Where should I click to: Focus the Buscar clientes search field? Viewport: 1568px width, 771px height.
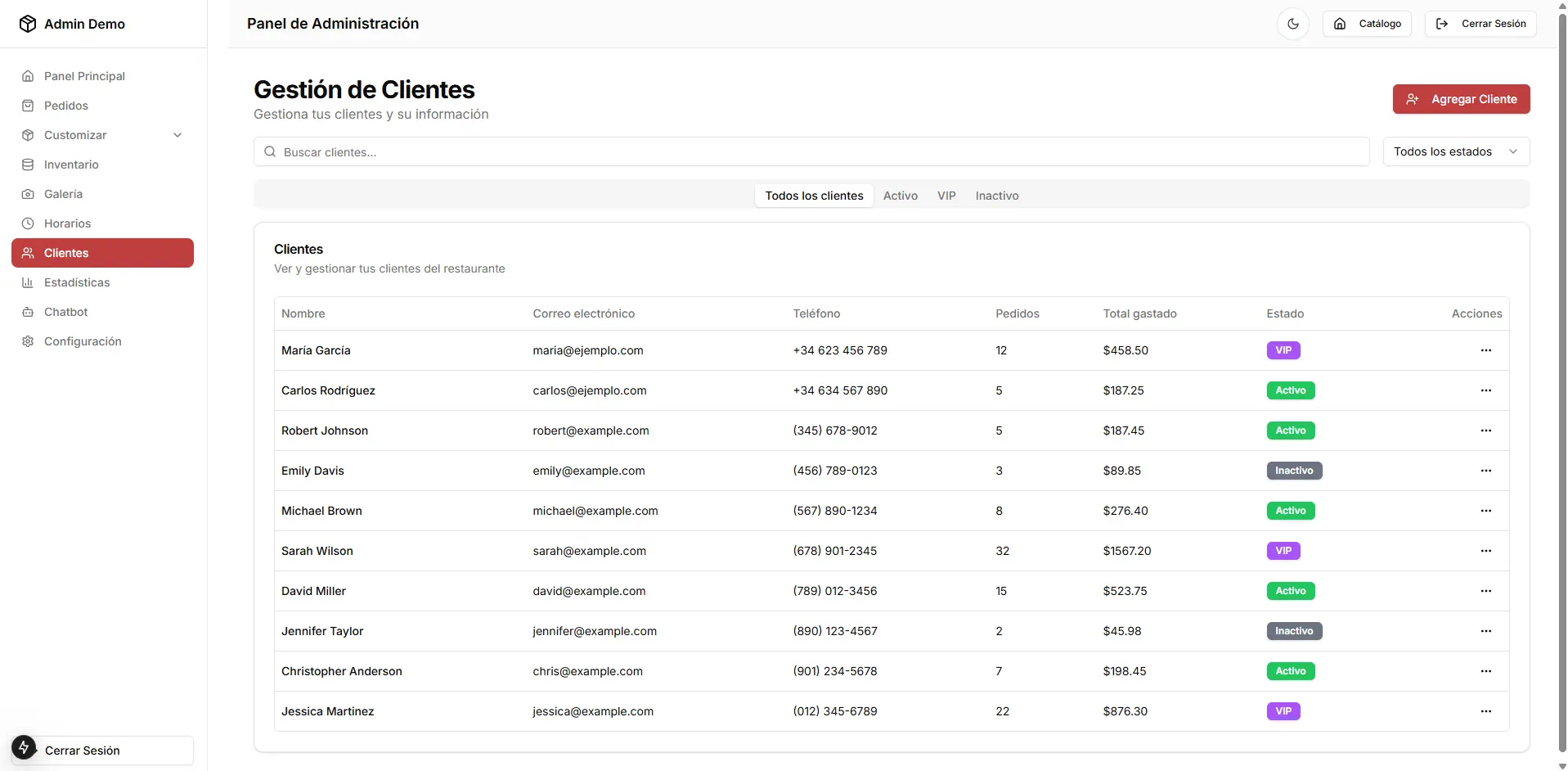click(x=810, y=152)
